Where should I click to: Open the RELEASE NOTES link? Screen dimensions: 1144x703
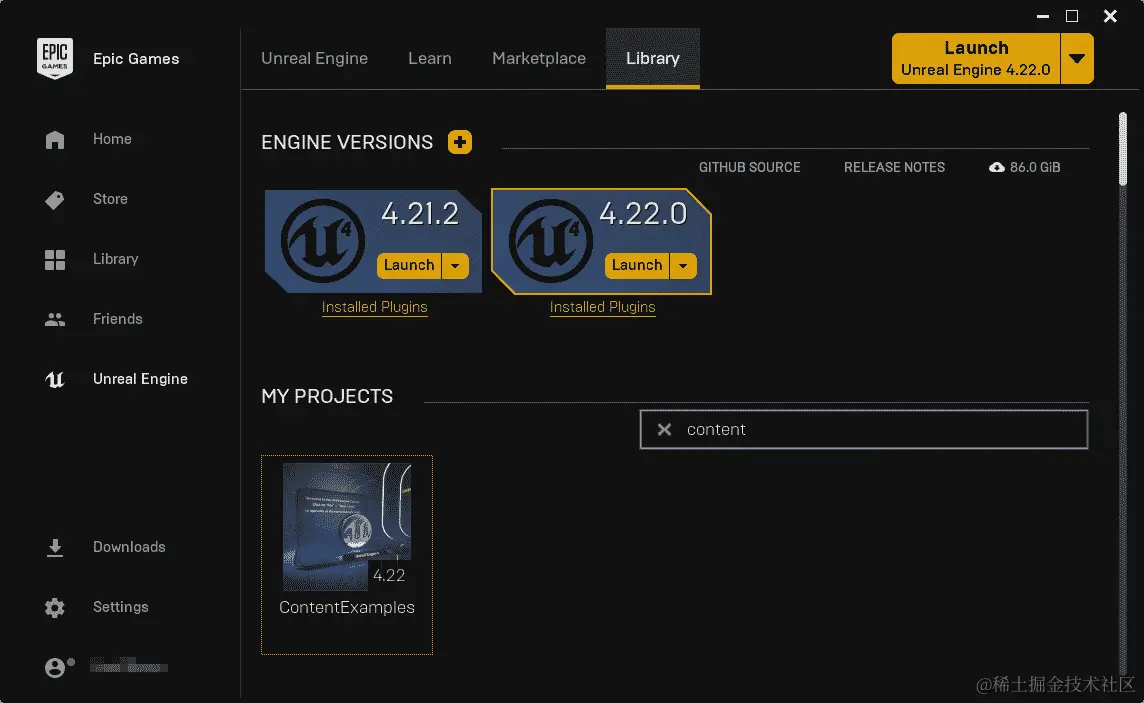tap(894, 168)
